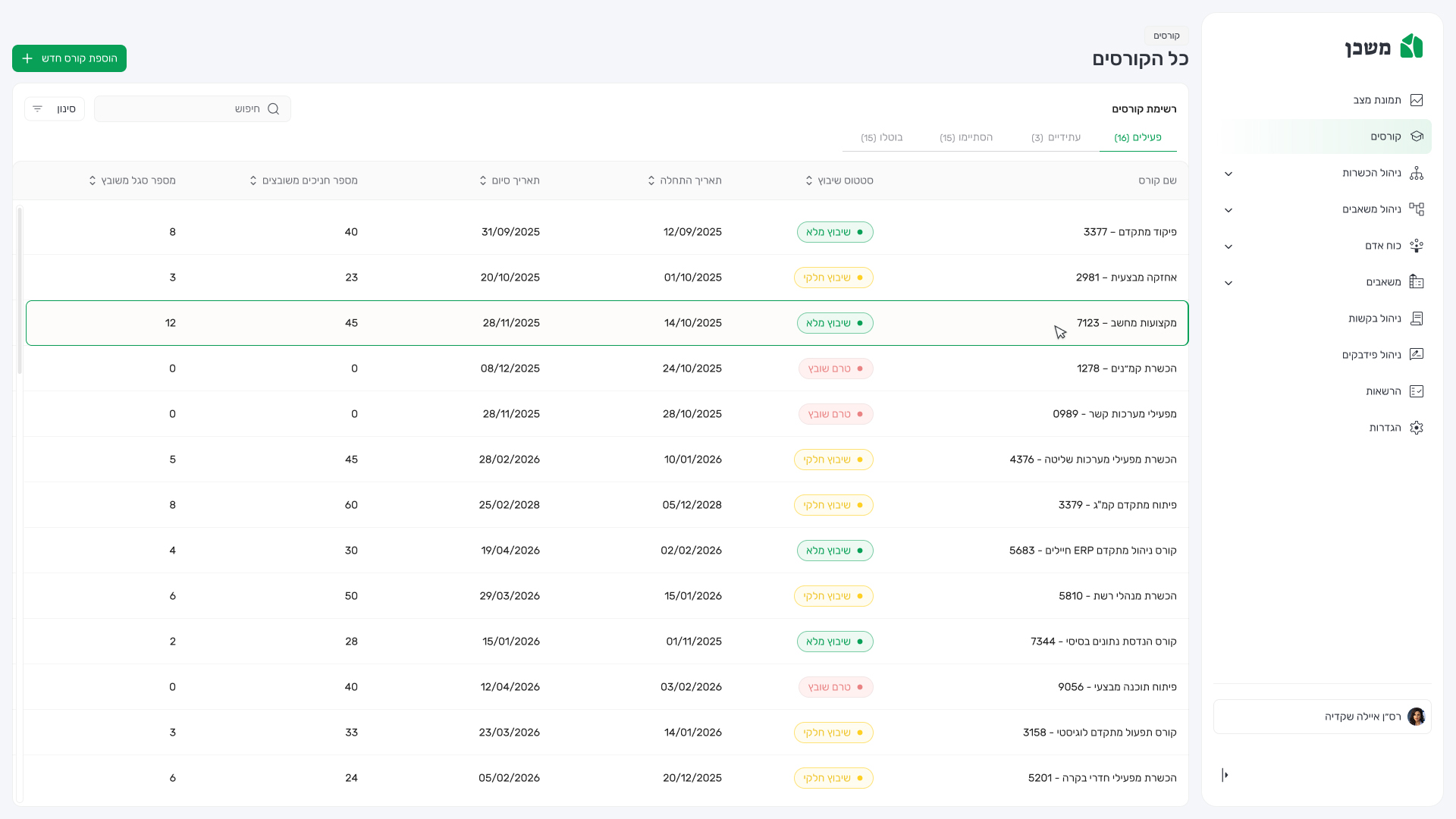The image size is (1456, 819).
Task: Sort by סטטוס שיבוץ column
Action: (809, 180)
